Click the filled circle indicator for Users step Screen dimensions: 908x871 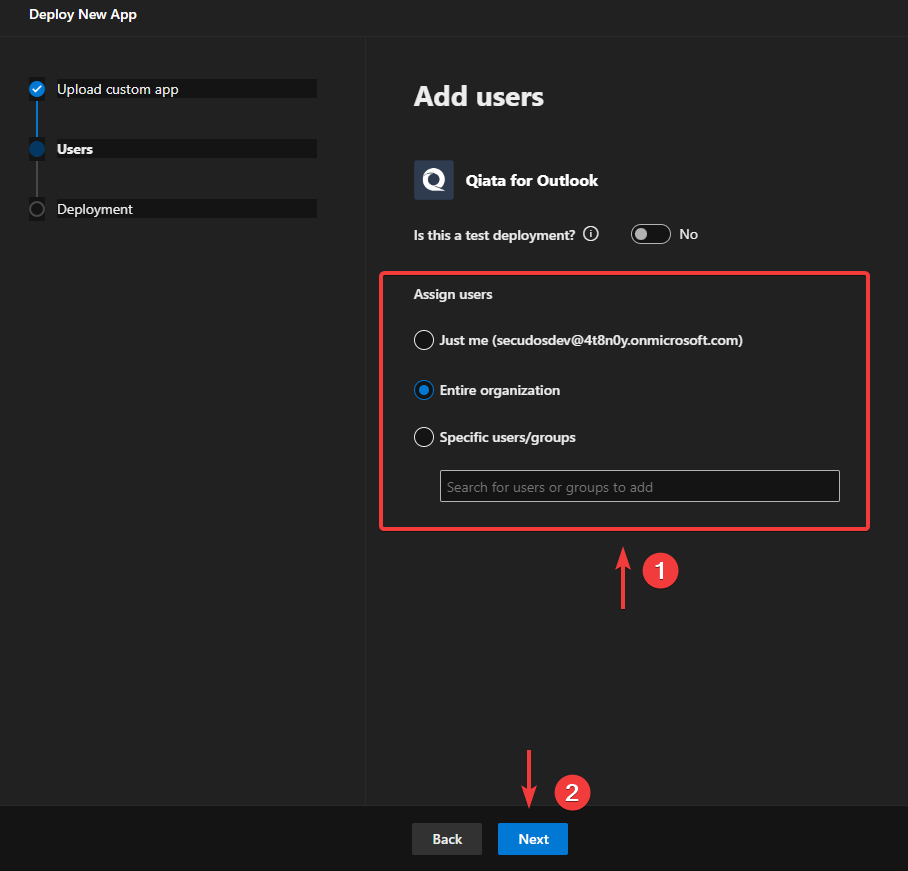coord(37,149)
